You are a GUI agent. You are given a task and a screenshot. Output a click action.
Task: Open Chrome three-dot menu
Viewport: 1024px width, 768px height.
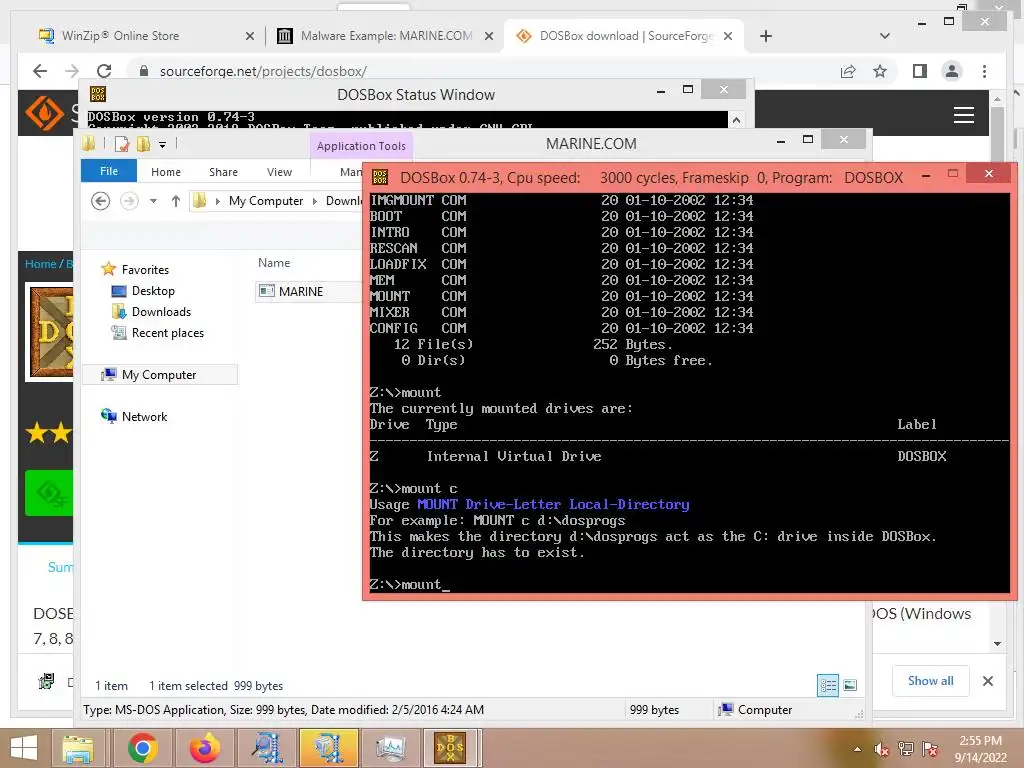point(984,71)
